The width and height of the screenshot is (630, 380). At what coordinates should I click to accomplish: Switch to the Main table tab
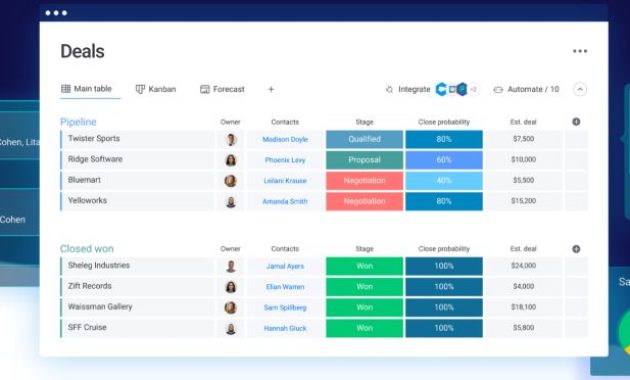(x=86, y=89)
